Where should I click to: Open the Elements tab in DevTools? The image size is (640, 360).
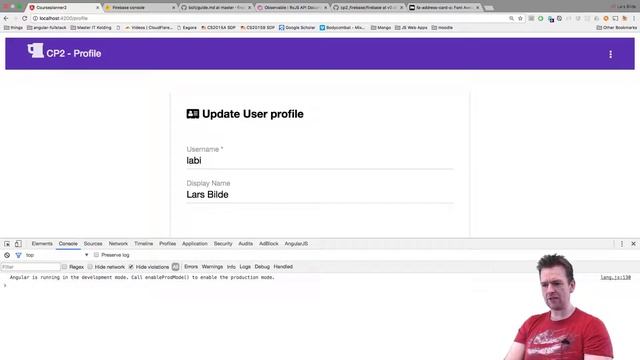pos(42,244)
